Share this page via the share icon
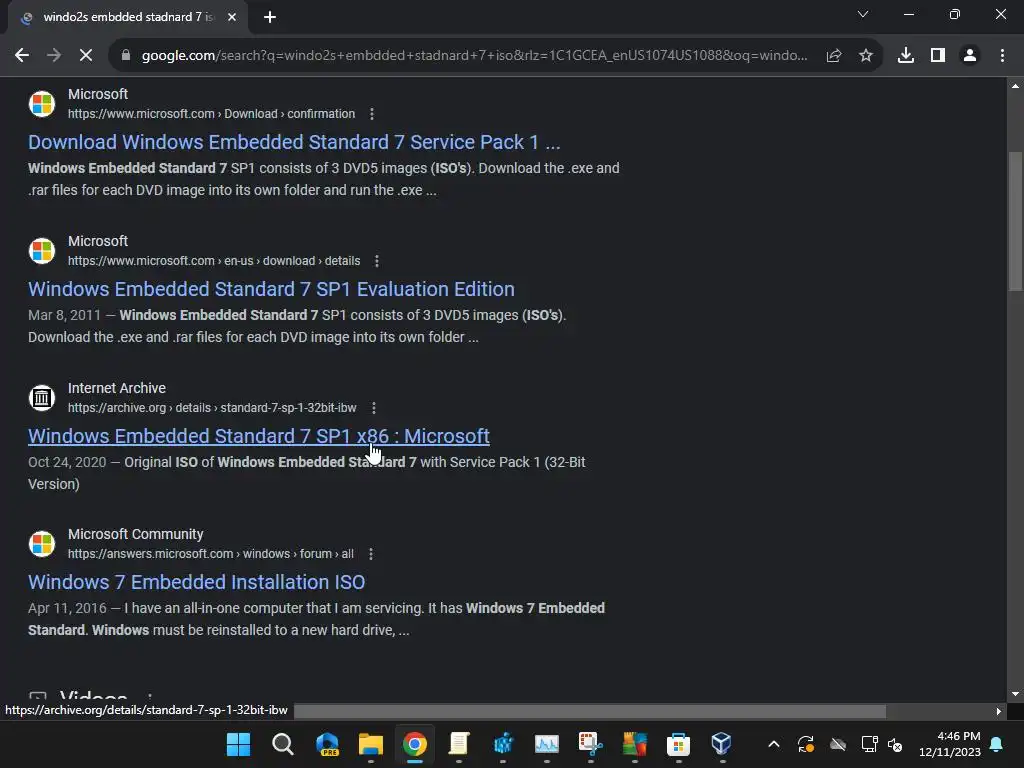The width and height of the screenshot is (1024, 768). [x=834, y=56]
